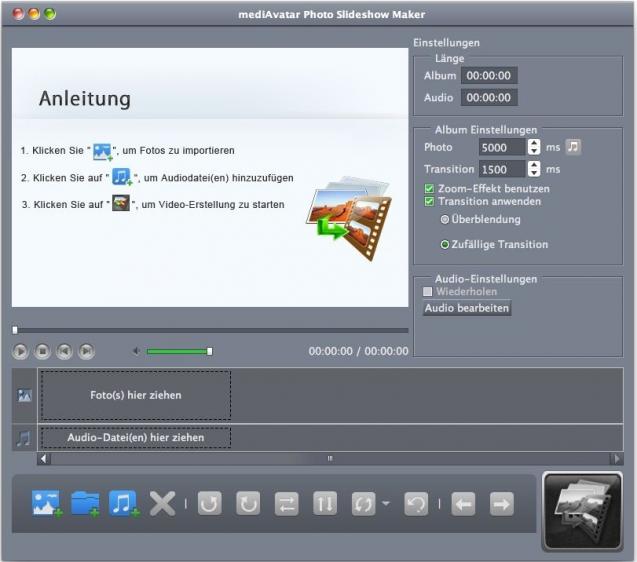Click the slideshow film graphic in guide

click(x=349, y=217)
